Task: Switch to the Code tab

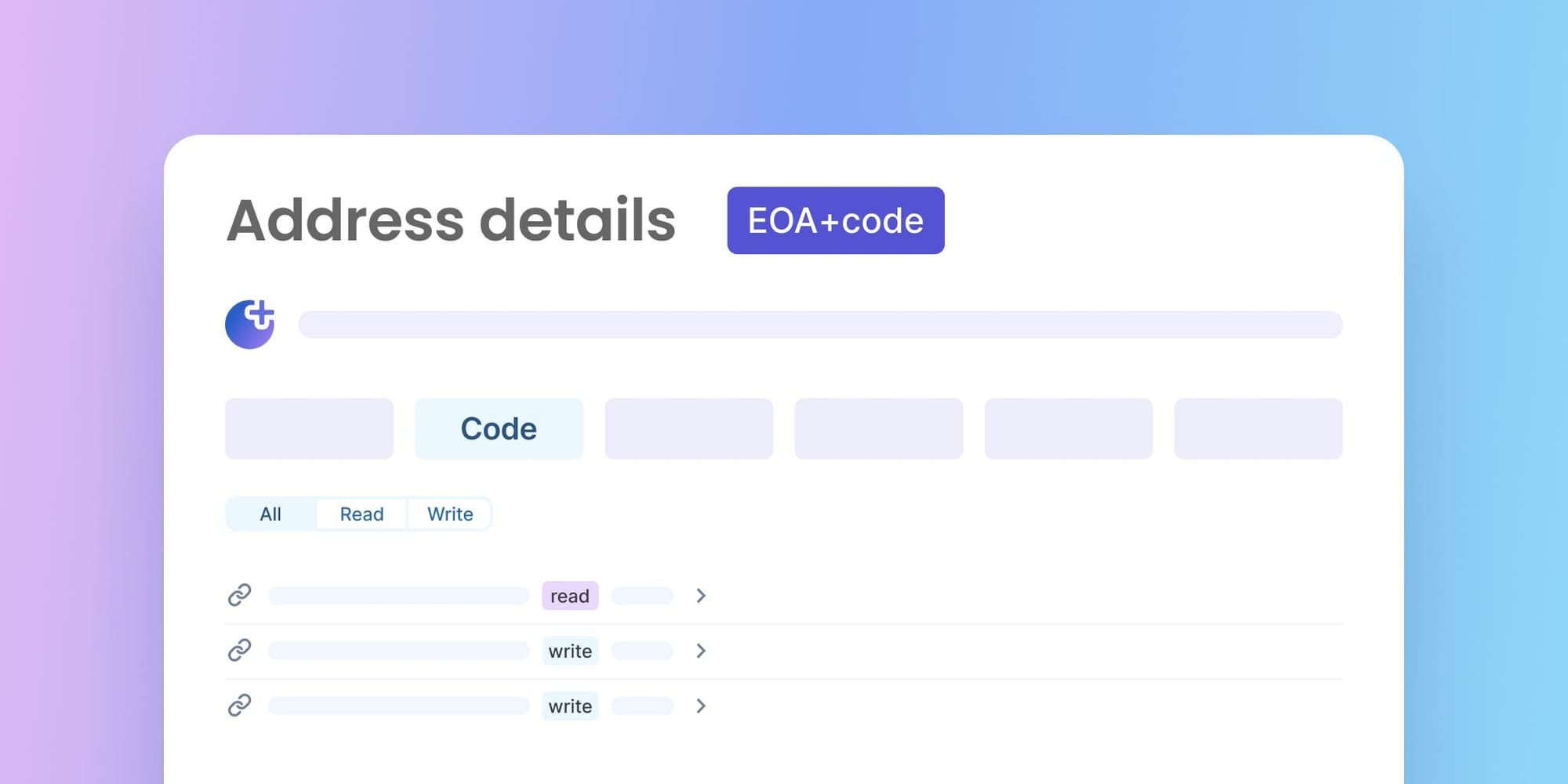Action: coord(499,428)
